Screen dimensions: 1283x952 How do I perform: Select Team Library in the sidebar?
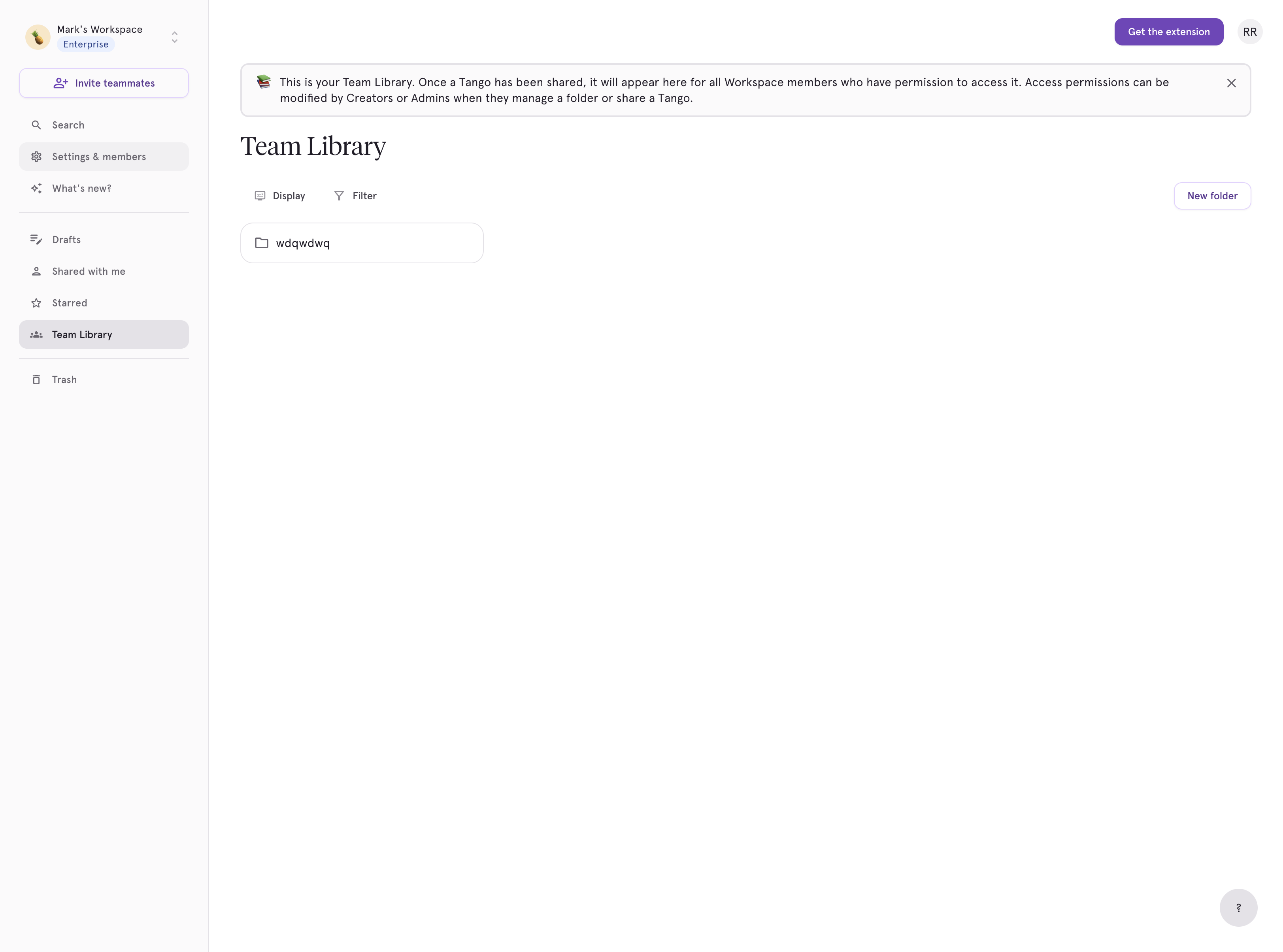click(x=104, y=335)
